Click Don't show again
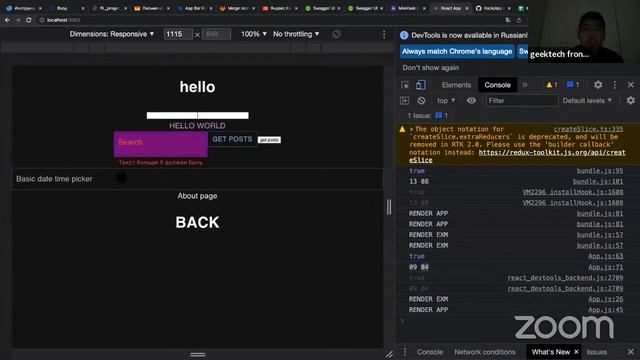 coord(431,68)
